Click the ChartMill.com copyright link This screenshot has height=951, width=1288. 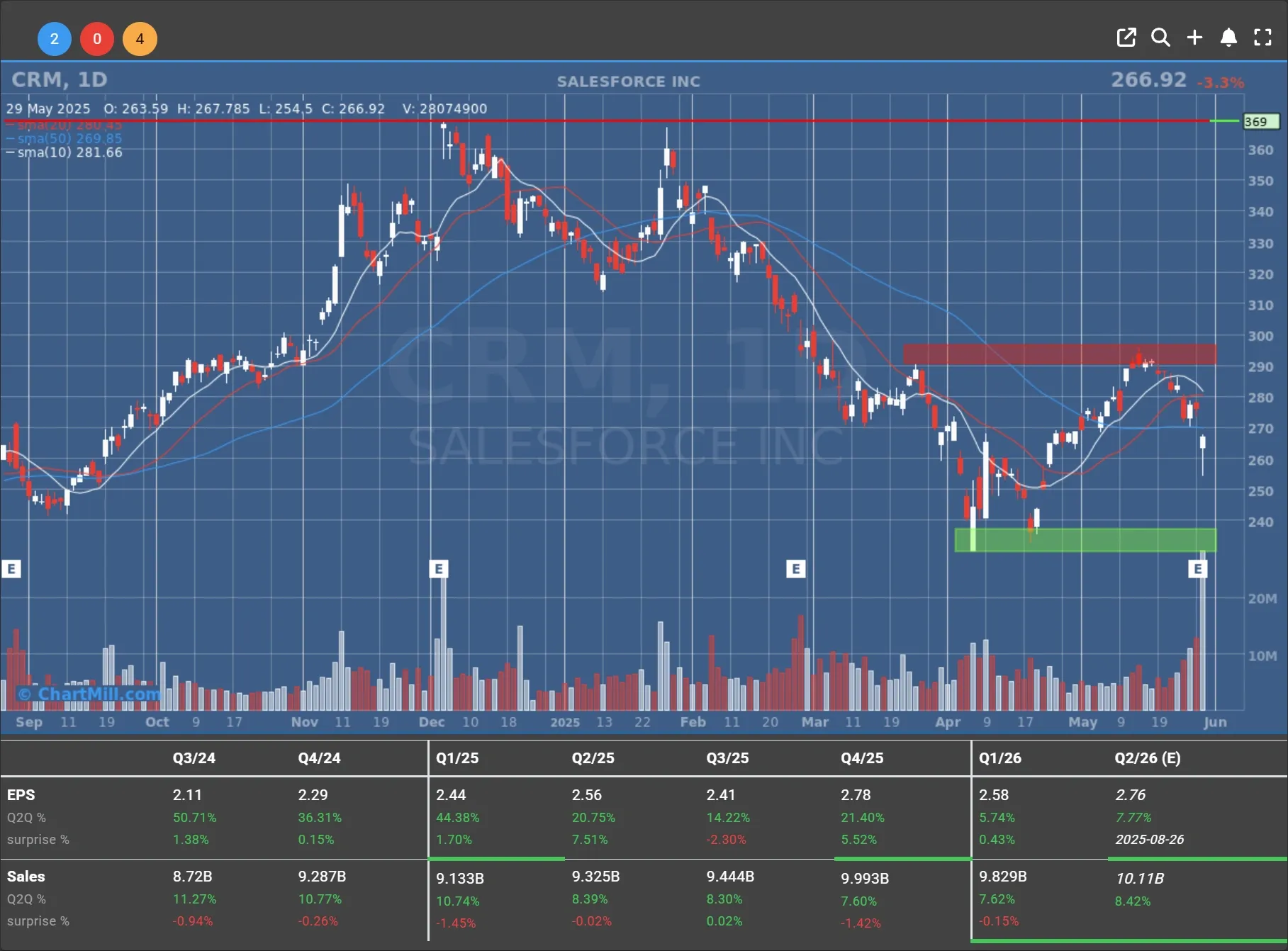pos(90,694)
